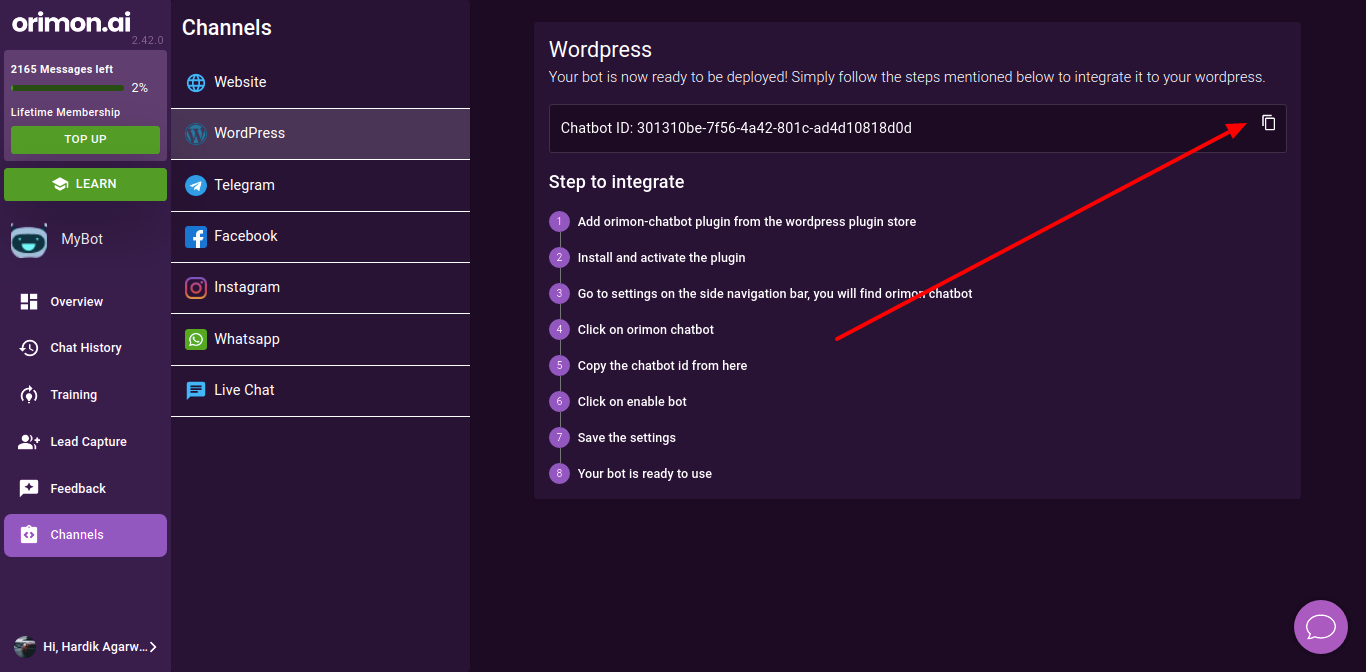Open the Training section
The height and width of the screenshot is (672, 1366).
coord(74,395)
